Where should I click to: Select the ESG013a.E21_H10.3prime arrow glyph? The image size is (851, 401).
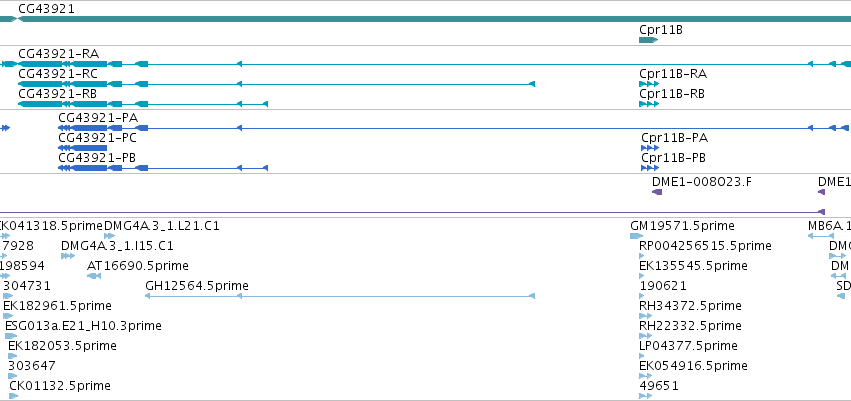coord(11,336)
